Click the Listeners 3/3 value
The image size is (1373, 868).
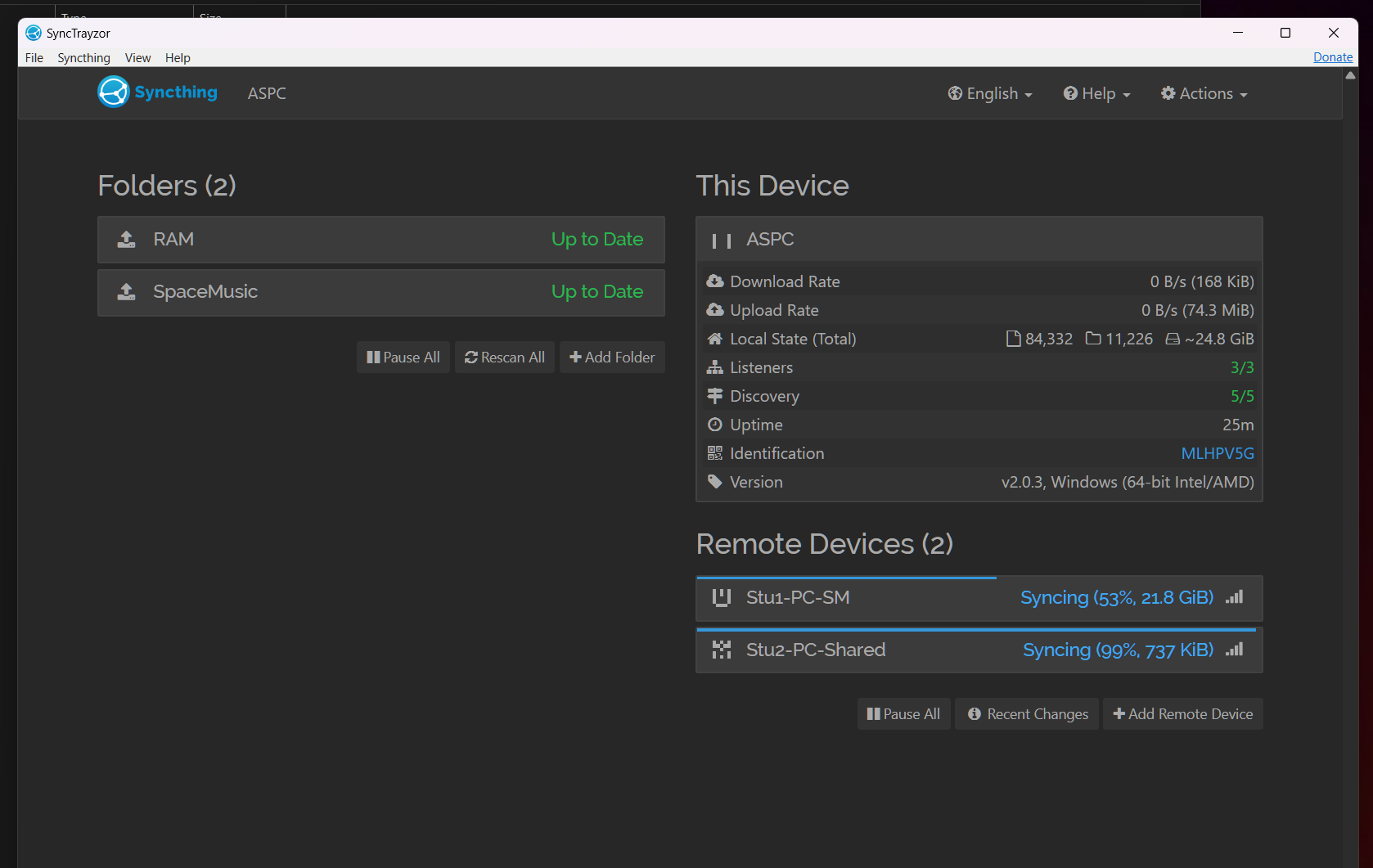tap(1242, 367)
